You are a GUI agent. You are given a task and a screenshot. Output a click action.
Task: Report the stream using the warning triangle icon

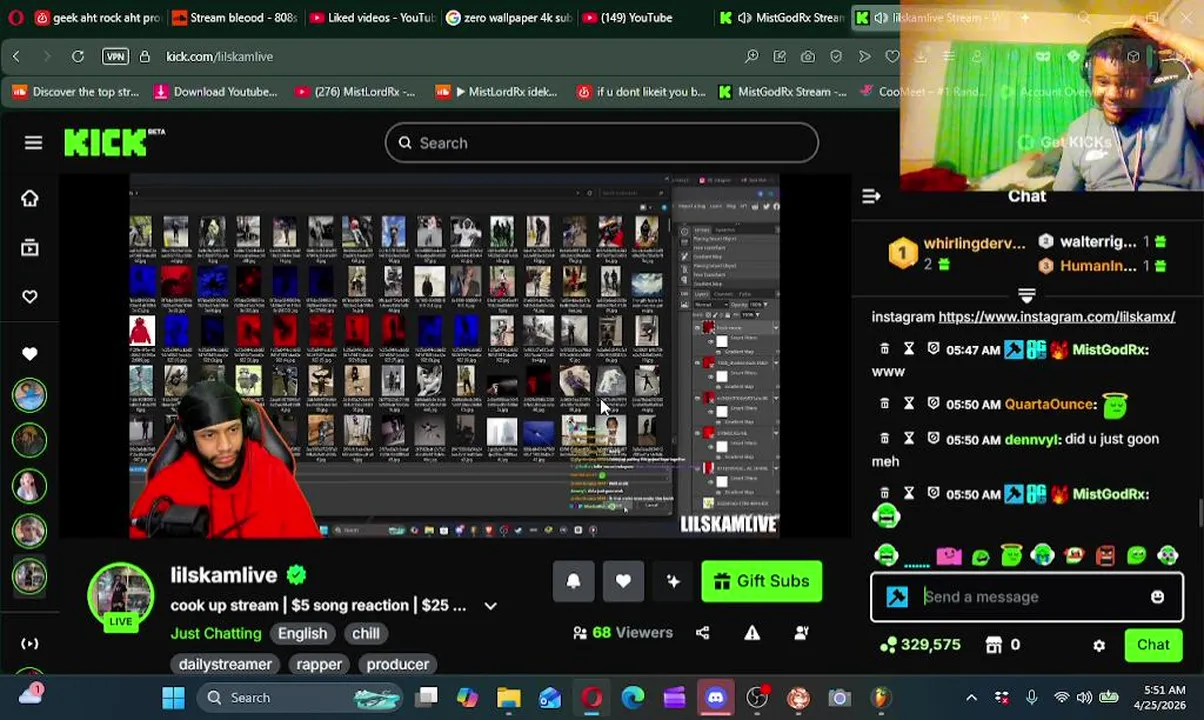coord(752,633)
